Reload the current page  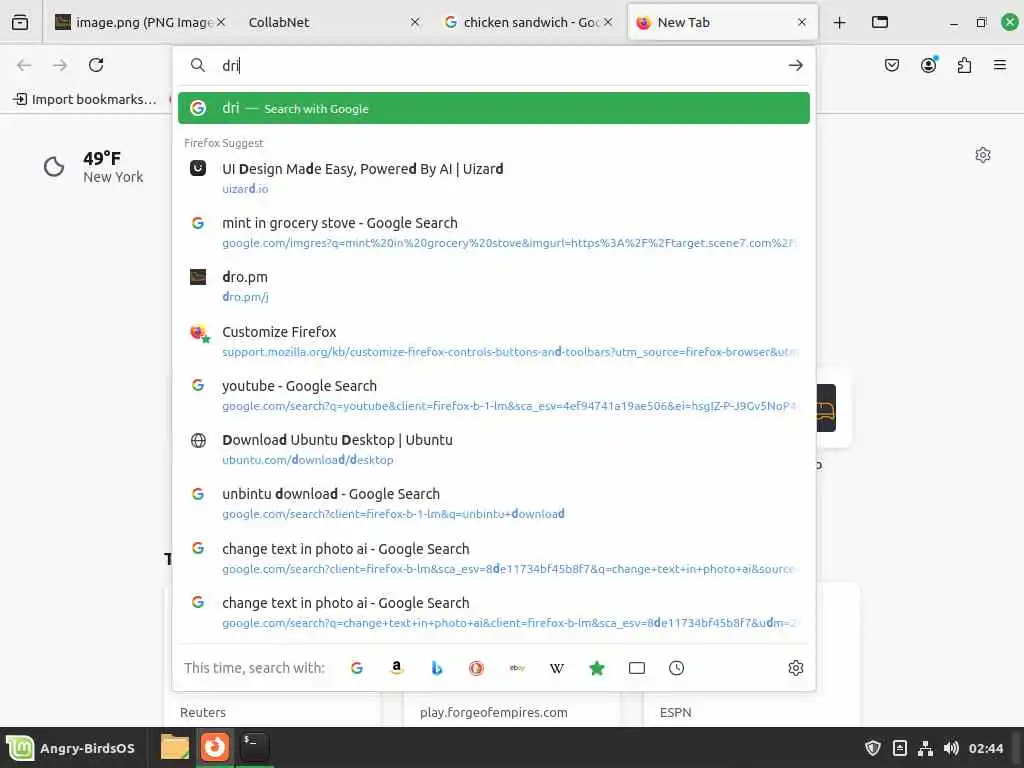coord(96,65)
